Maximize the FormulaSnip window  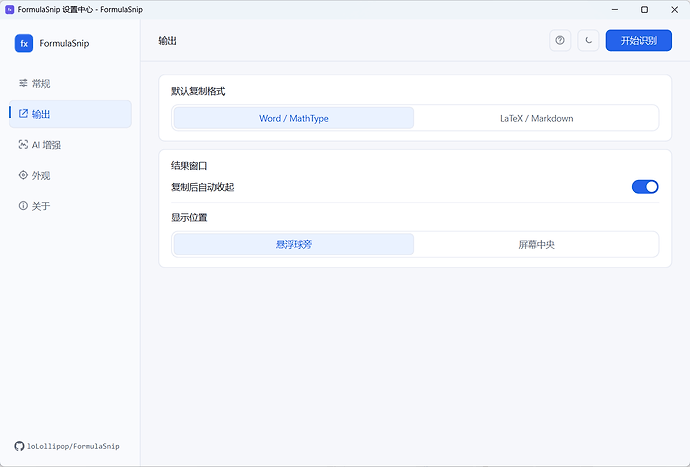click(645, 9)
